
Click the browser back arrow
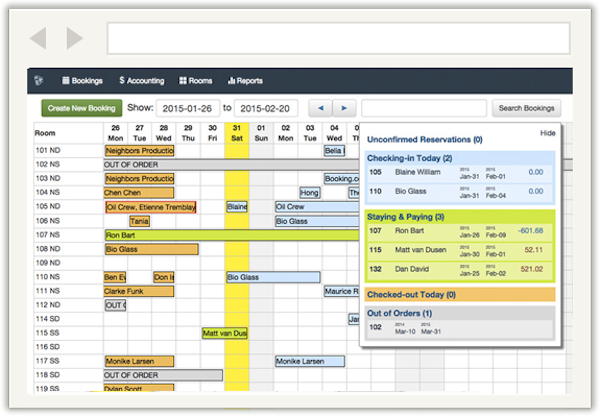38,39
